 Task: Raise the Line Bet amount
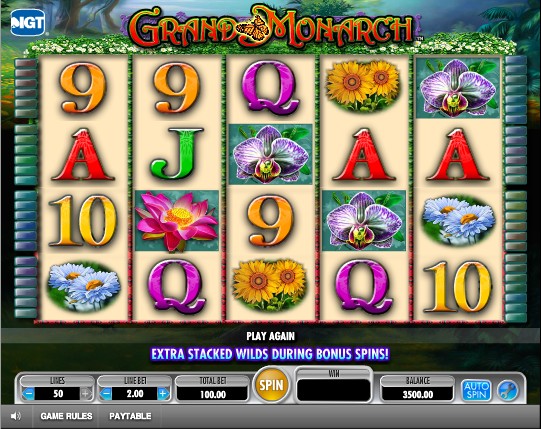(163, 393)
